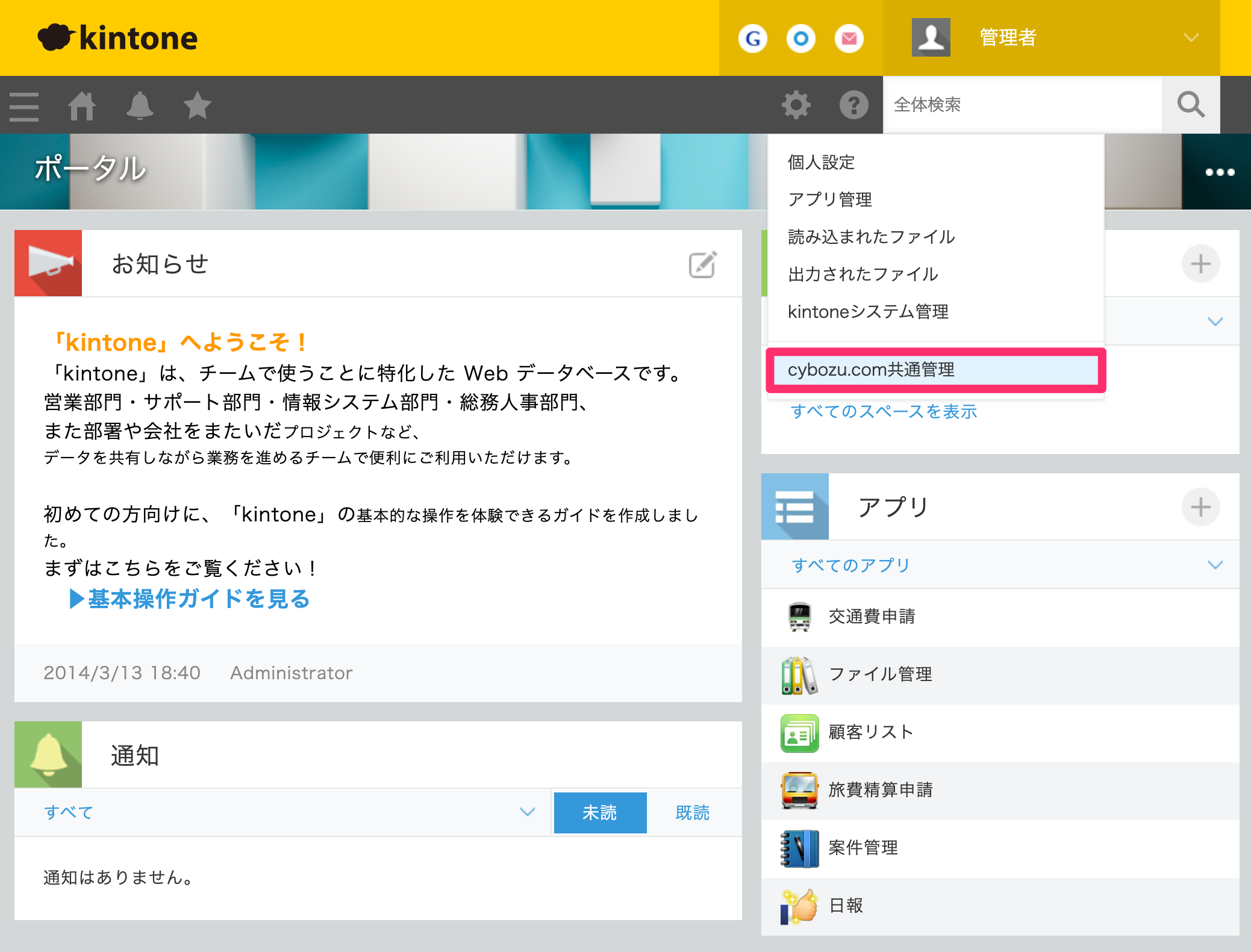
Task: Click the binders icon of ファイル管理
Action: point(799,674)
